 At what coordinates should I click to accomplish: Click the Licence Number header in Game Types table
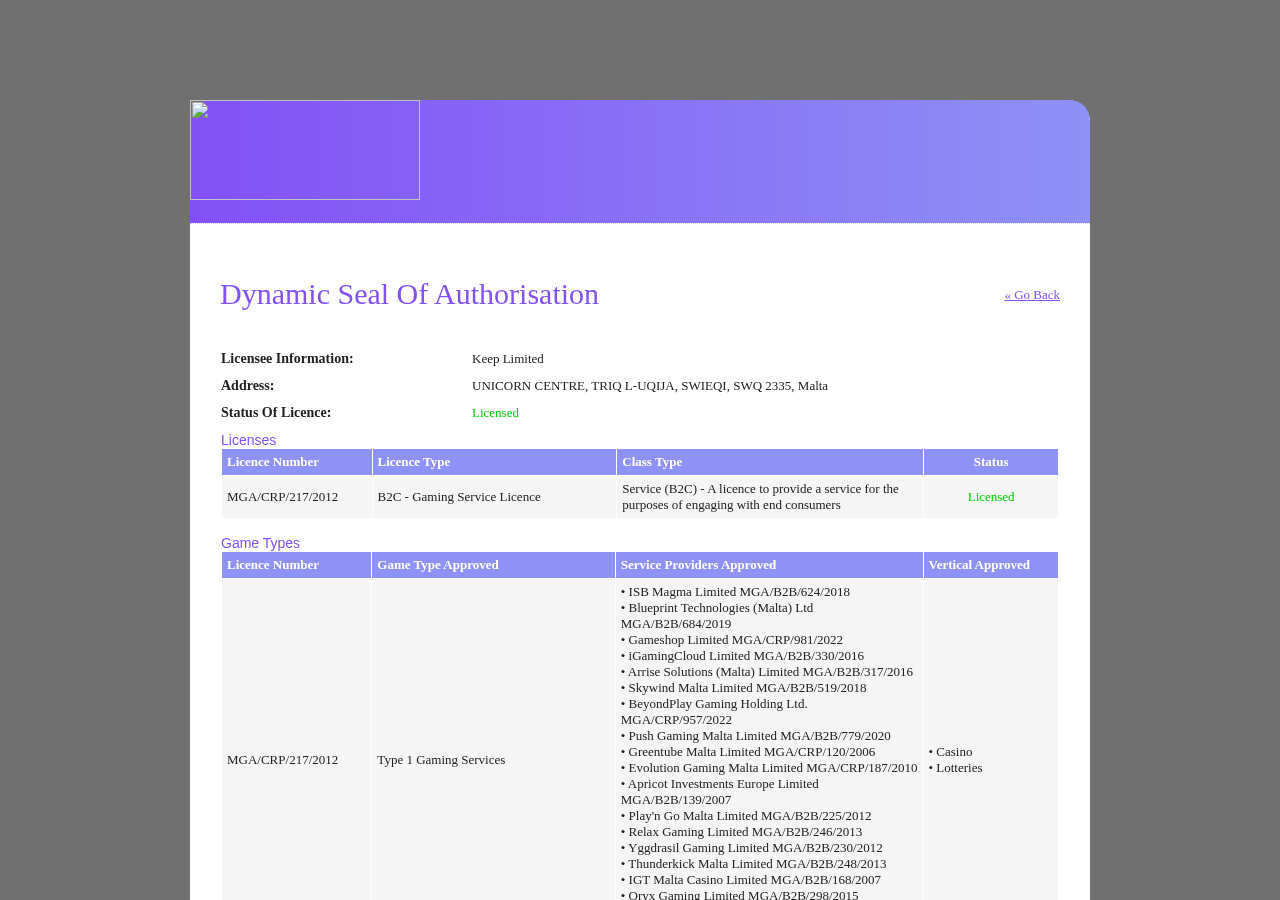pyautogui.click(x=296, y=565)
